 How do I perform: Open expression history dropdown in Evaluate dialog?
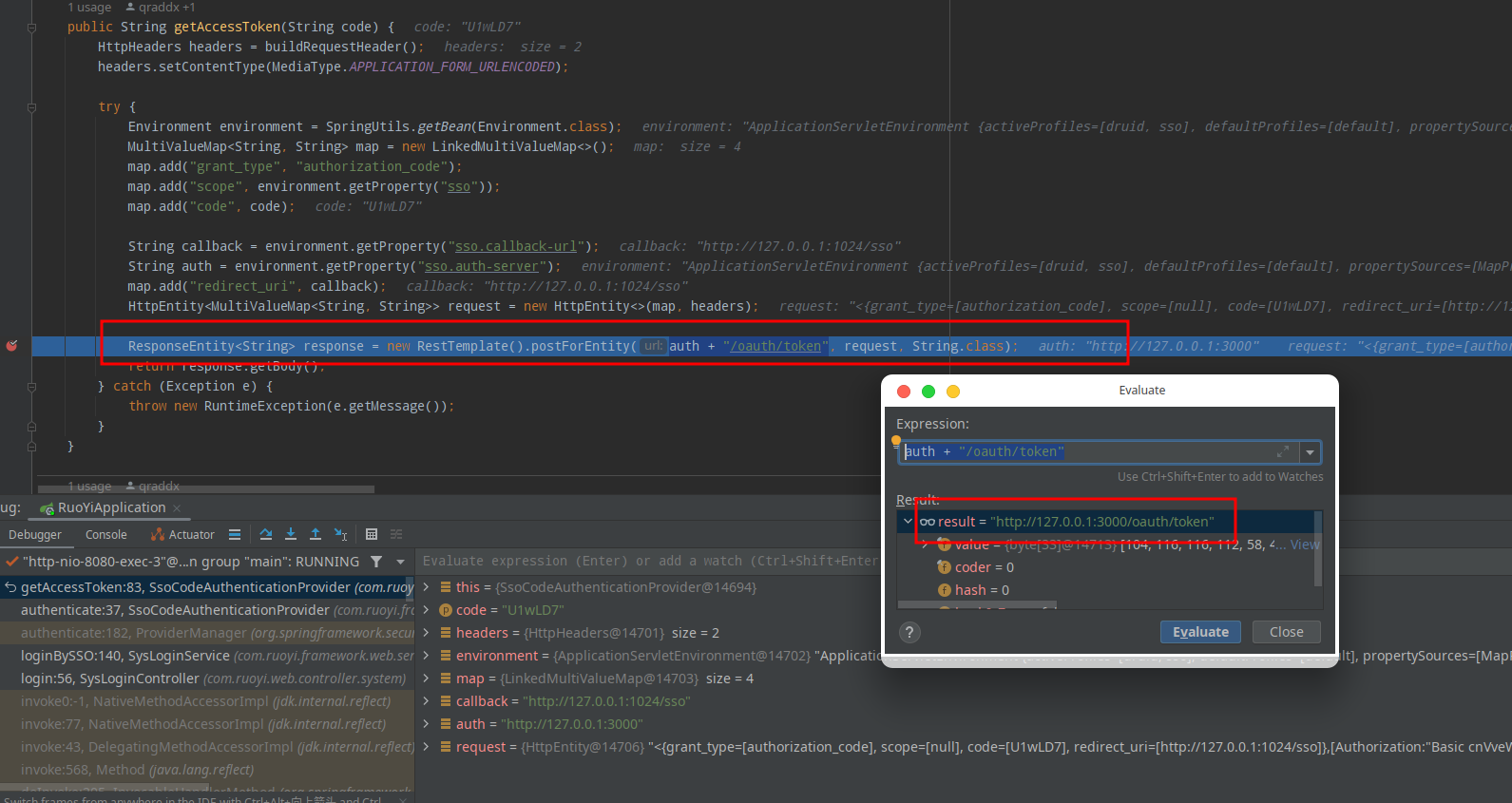coord(1311,452)
